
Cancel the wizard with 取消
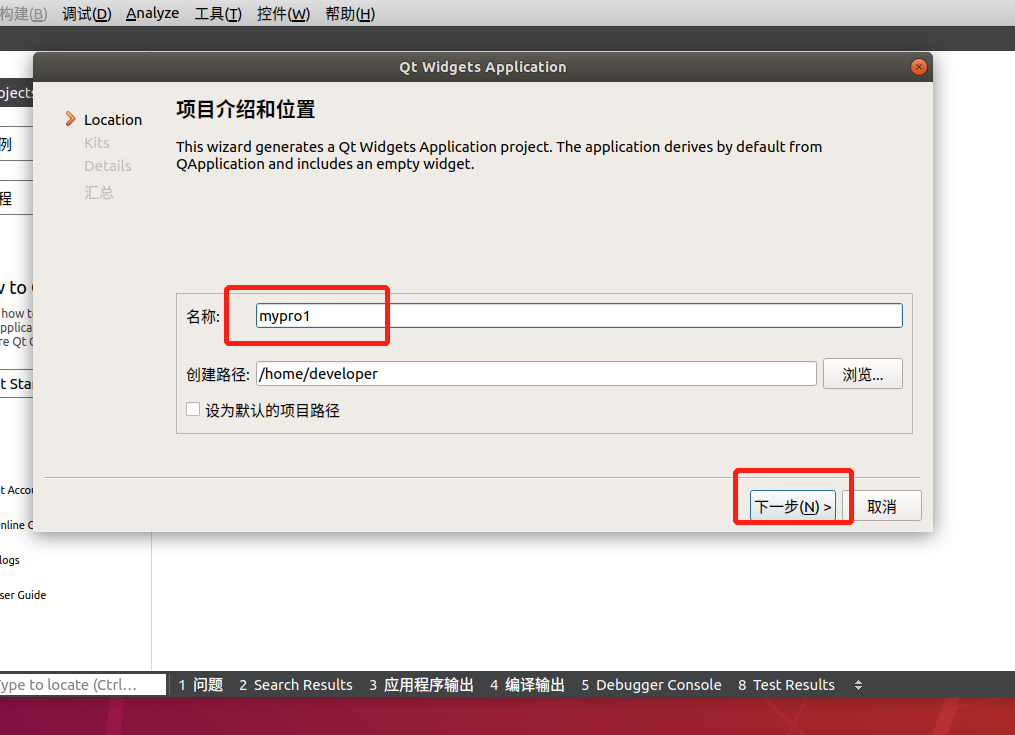pyautogui.click(x=881, y=507)
